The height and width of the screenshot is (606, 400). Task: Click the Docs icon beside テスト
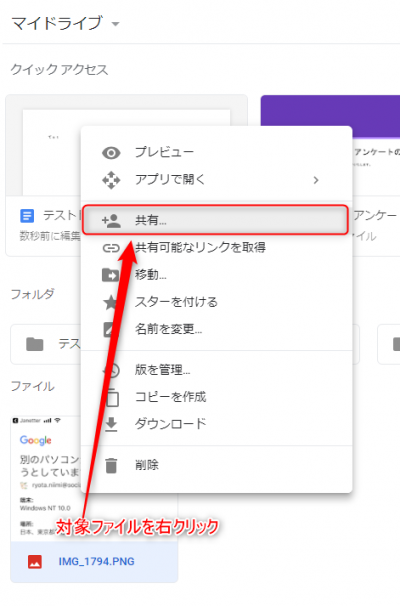[27, 216]
